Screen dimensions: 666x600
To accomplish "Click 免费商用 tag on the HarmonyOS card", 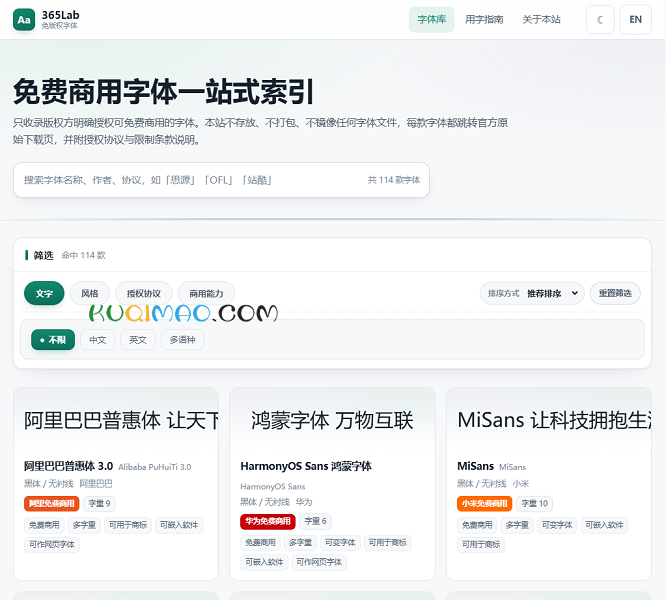I will tap(260, 543).
